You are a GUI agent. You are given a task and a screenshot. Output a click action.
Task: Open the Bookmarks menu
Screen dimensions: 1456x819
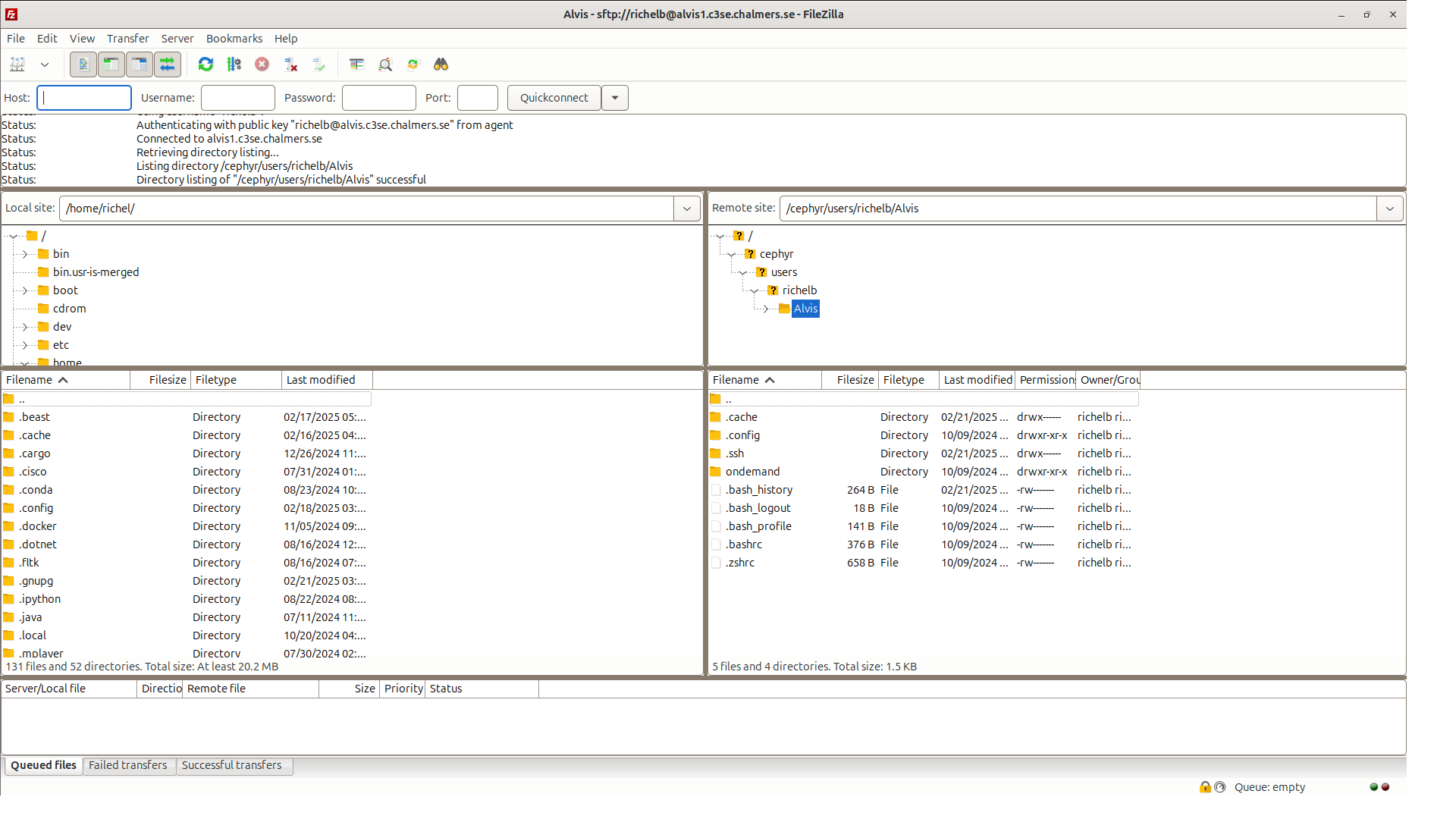(x=234, y=38)
